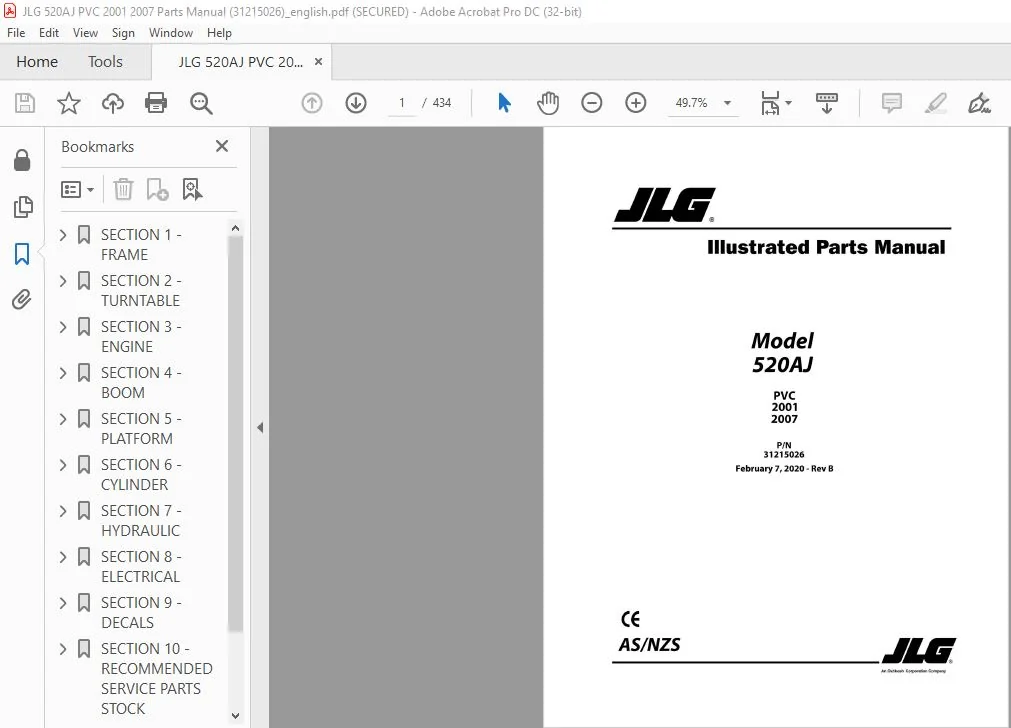The height and width of the screenshot is (728, 1011).
Task: Click bookmarks scrollbar up arrow
Action: [235, 228]
